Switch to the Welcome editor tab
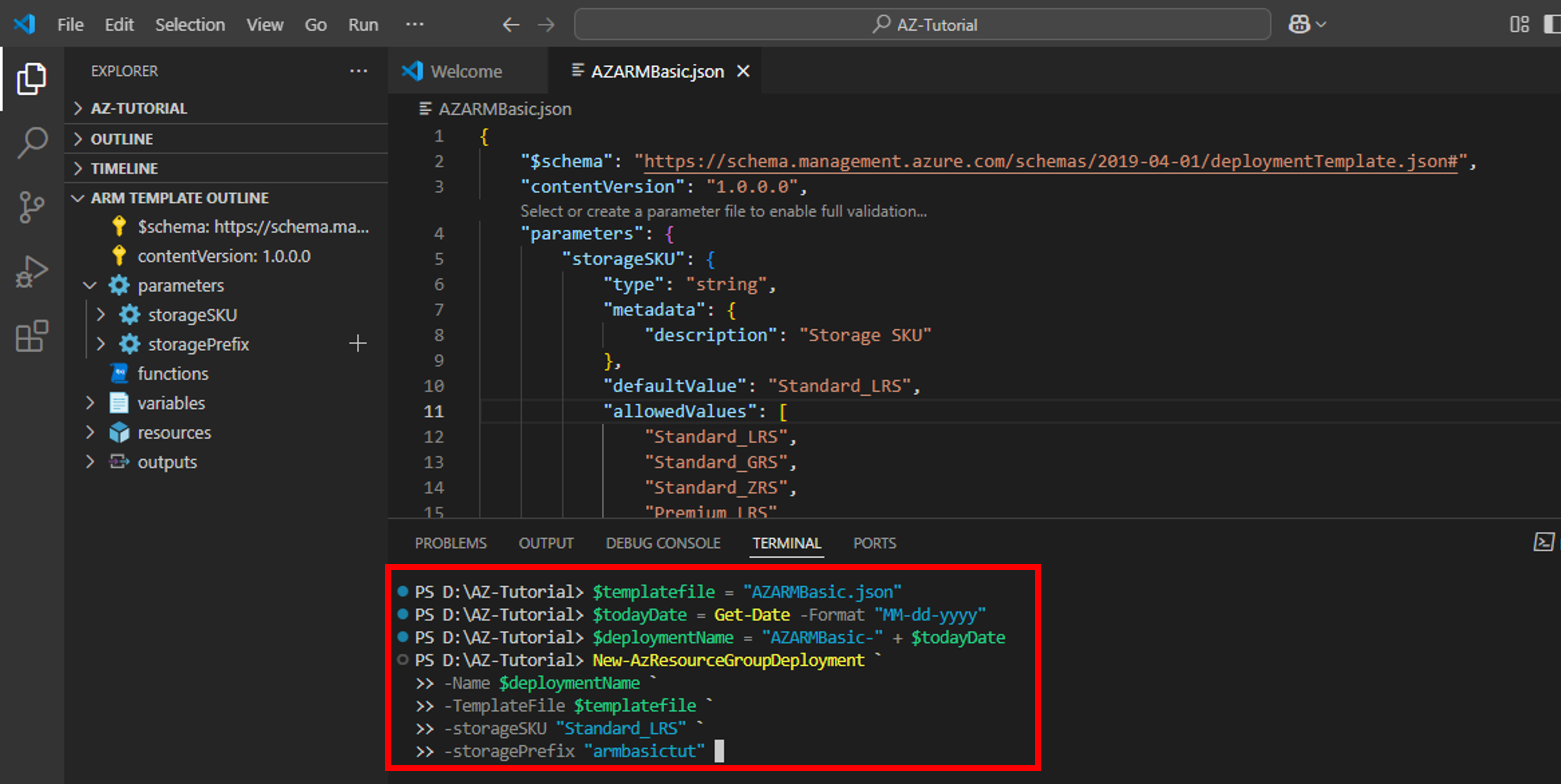The image size is (1561, 784). coord(465,71)
